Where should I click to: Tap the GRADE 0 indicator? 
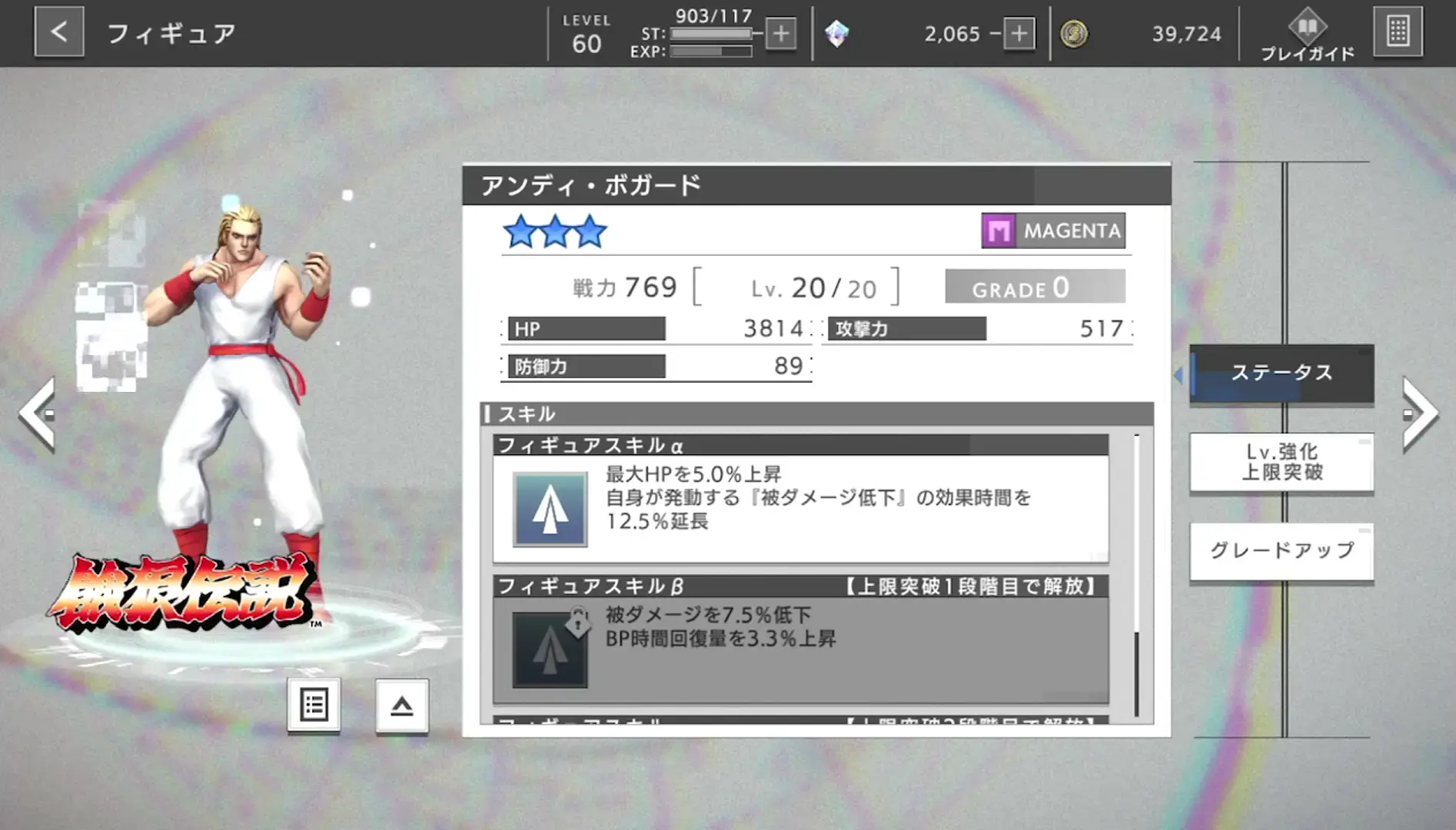tap(1035, 287)
